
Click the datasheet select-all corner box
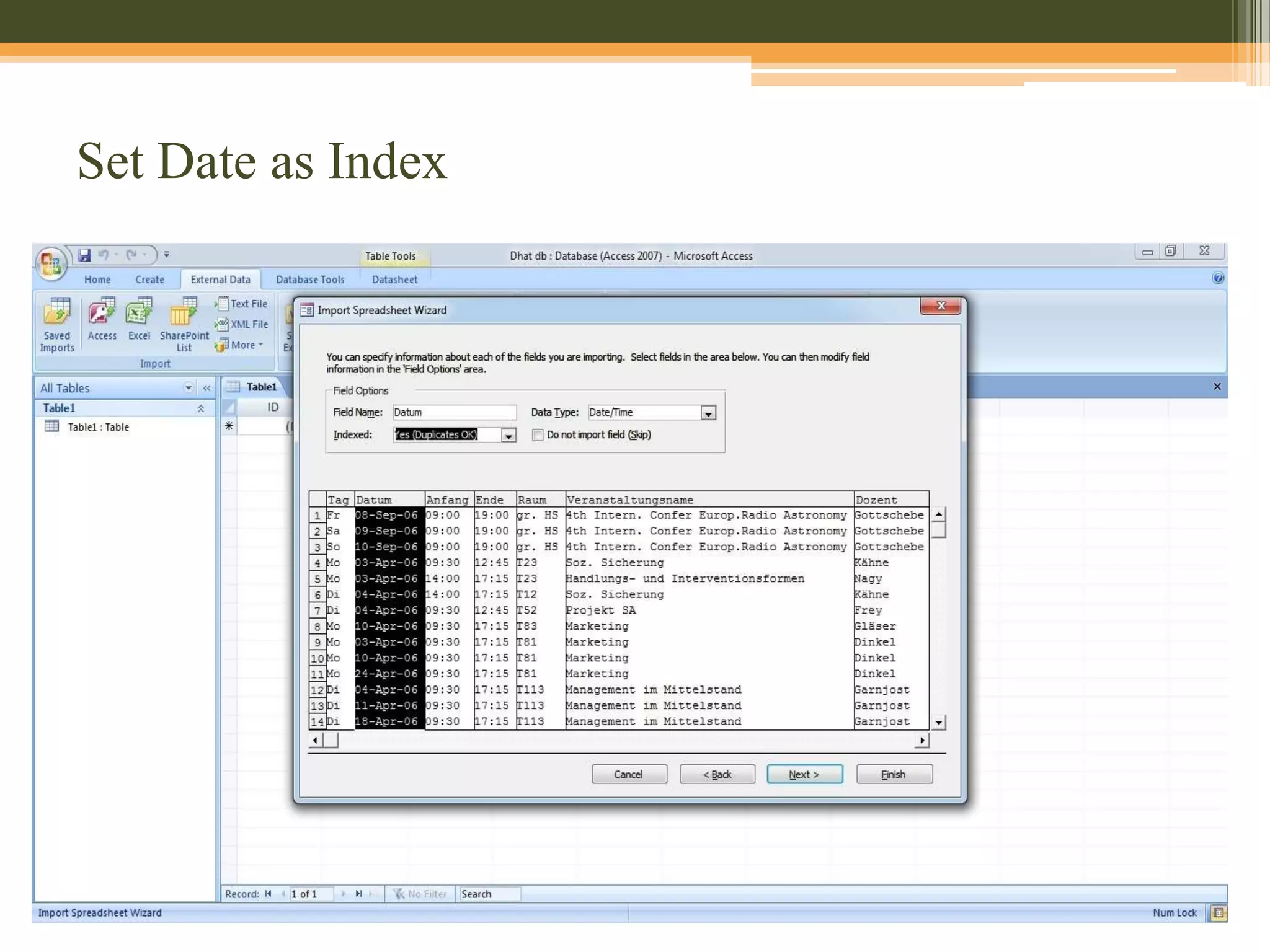[229, 407]
